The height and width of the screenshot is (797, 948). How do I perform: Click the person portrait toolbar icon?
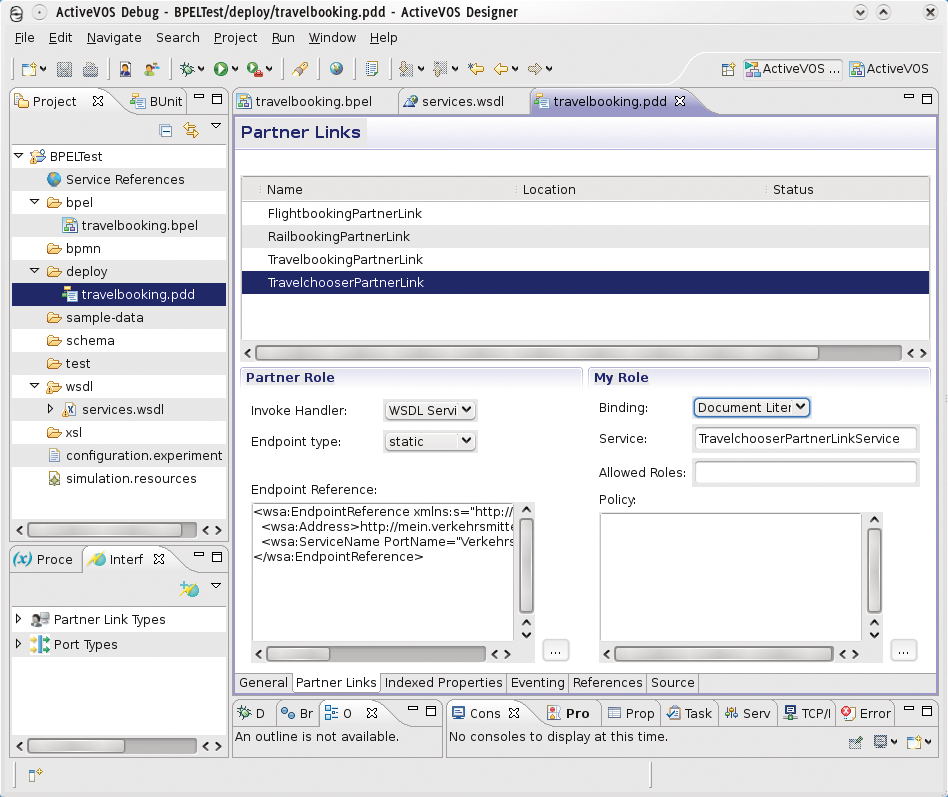click(x=125, y=69)
